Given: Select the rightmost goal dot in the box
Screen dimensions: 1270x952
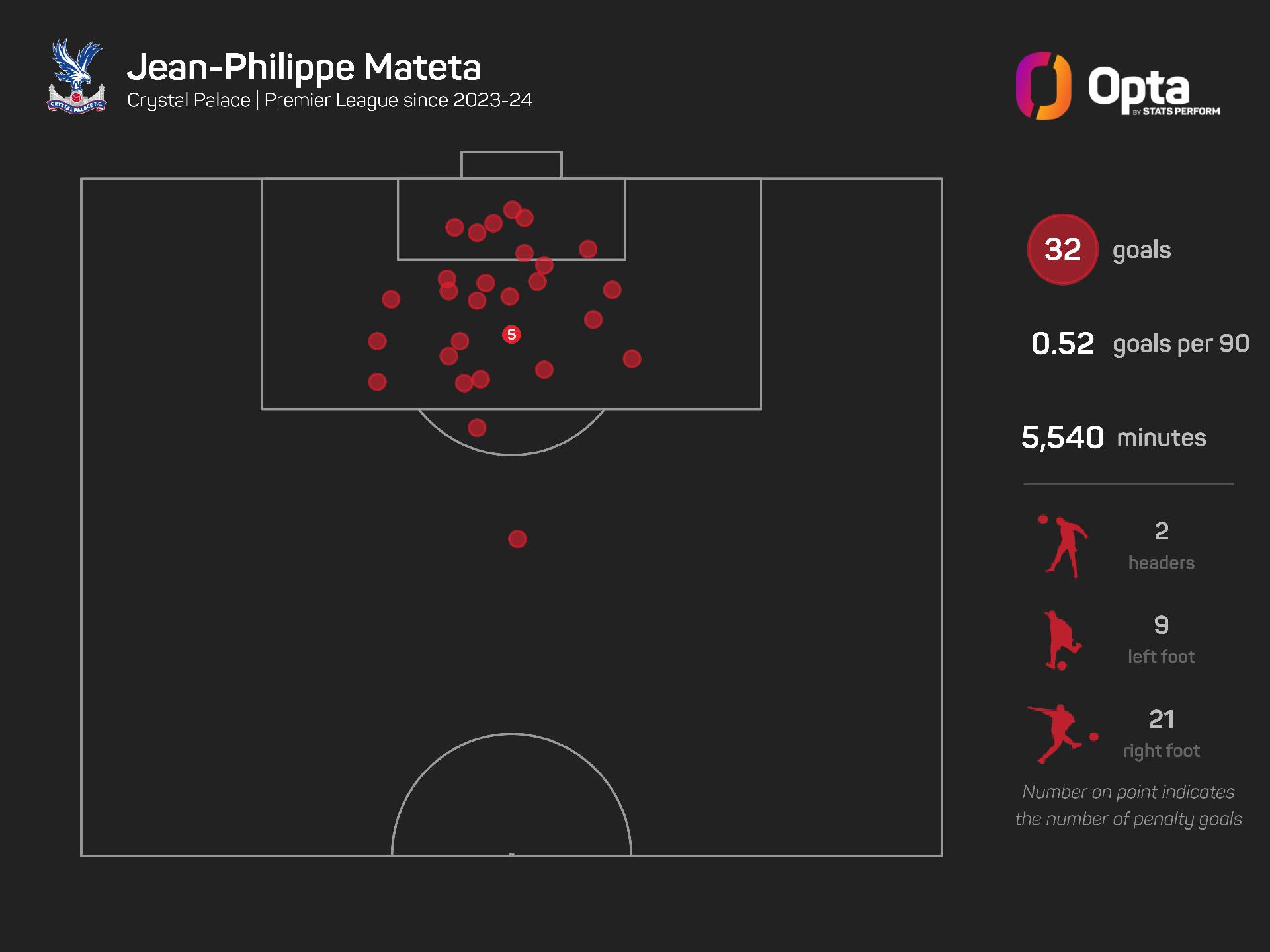Looking at the screenshot, I should (632, 359).
